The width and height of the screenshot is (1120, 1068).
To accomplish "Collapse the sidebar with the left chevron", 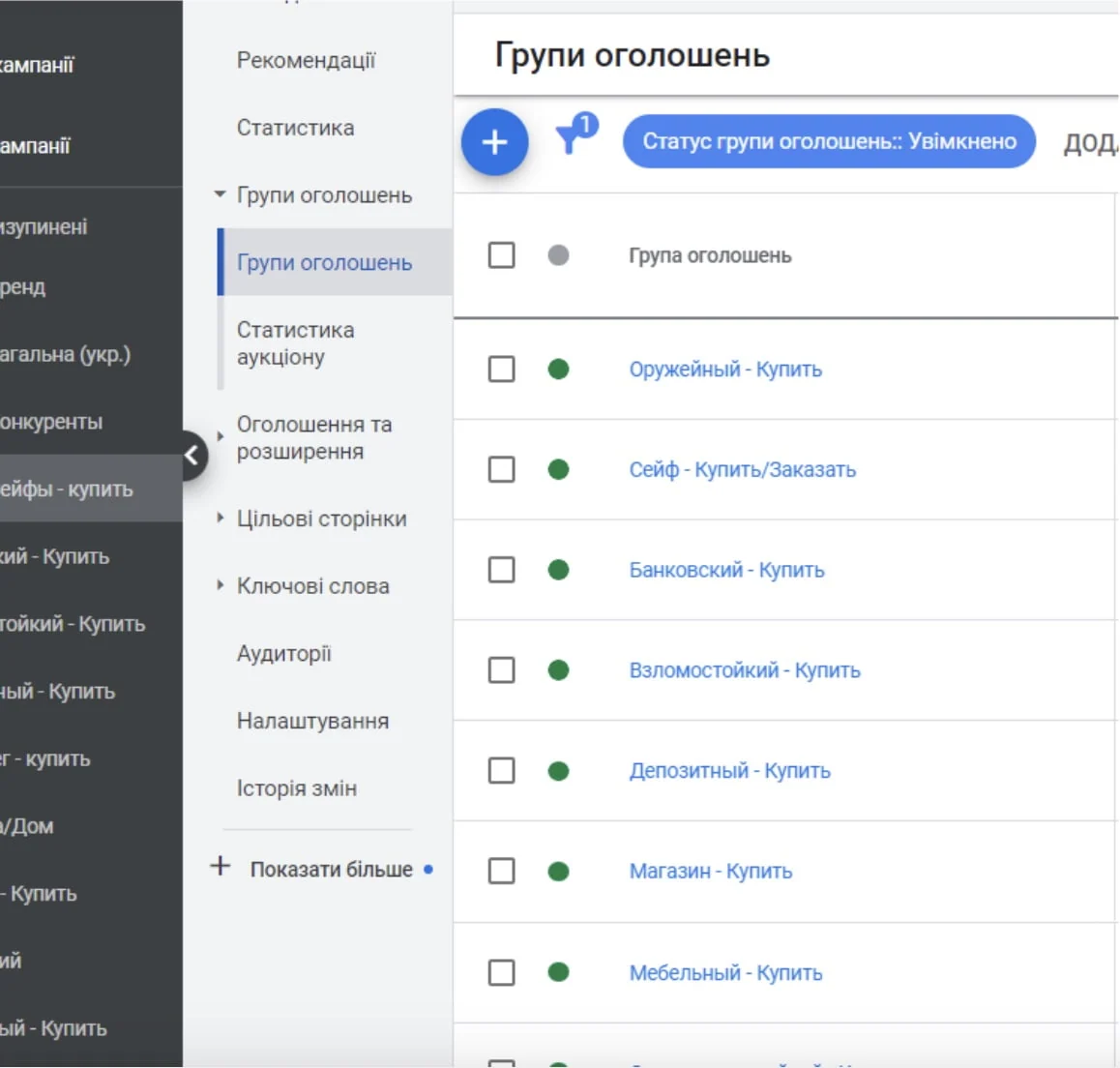I will 192,455.
